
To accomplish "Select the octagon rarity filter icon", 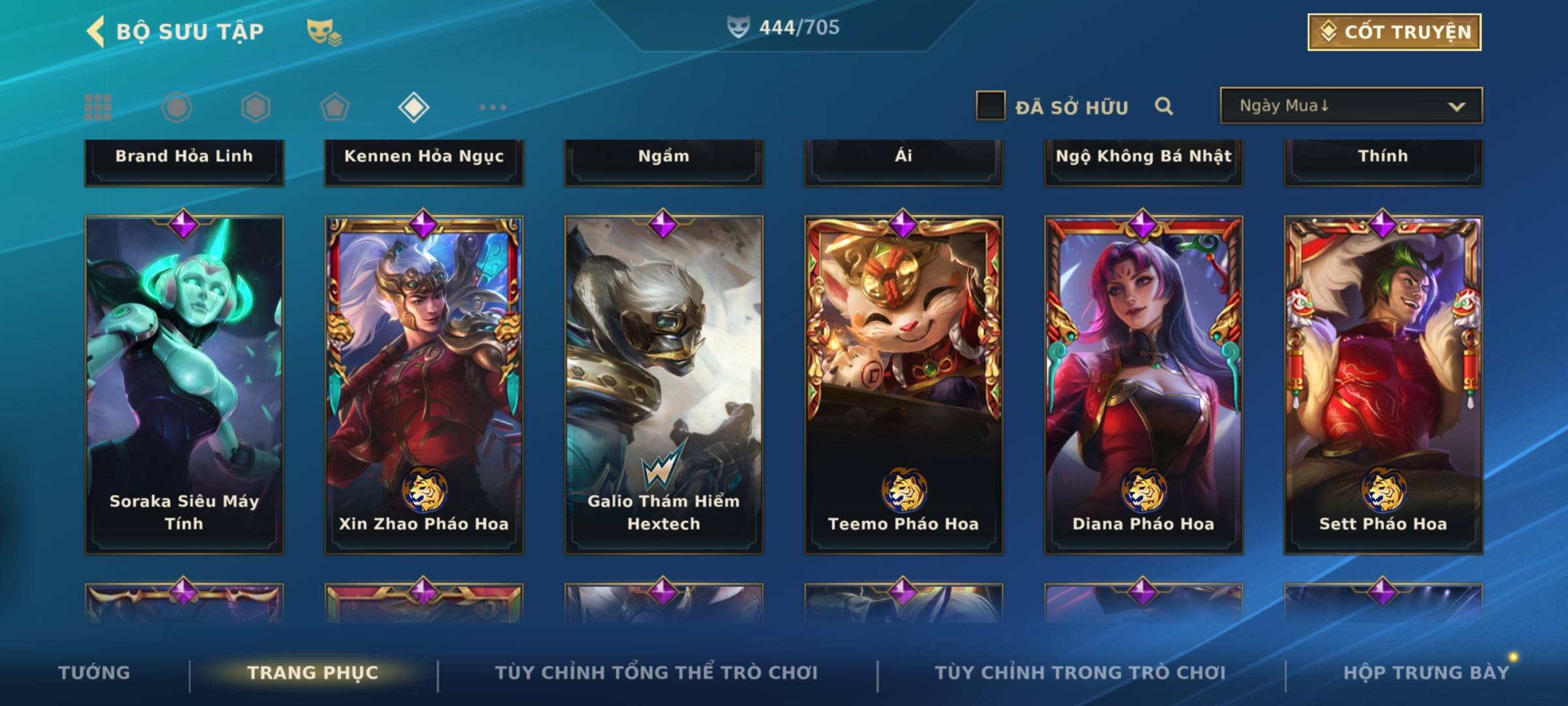I will (177, 107).
